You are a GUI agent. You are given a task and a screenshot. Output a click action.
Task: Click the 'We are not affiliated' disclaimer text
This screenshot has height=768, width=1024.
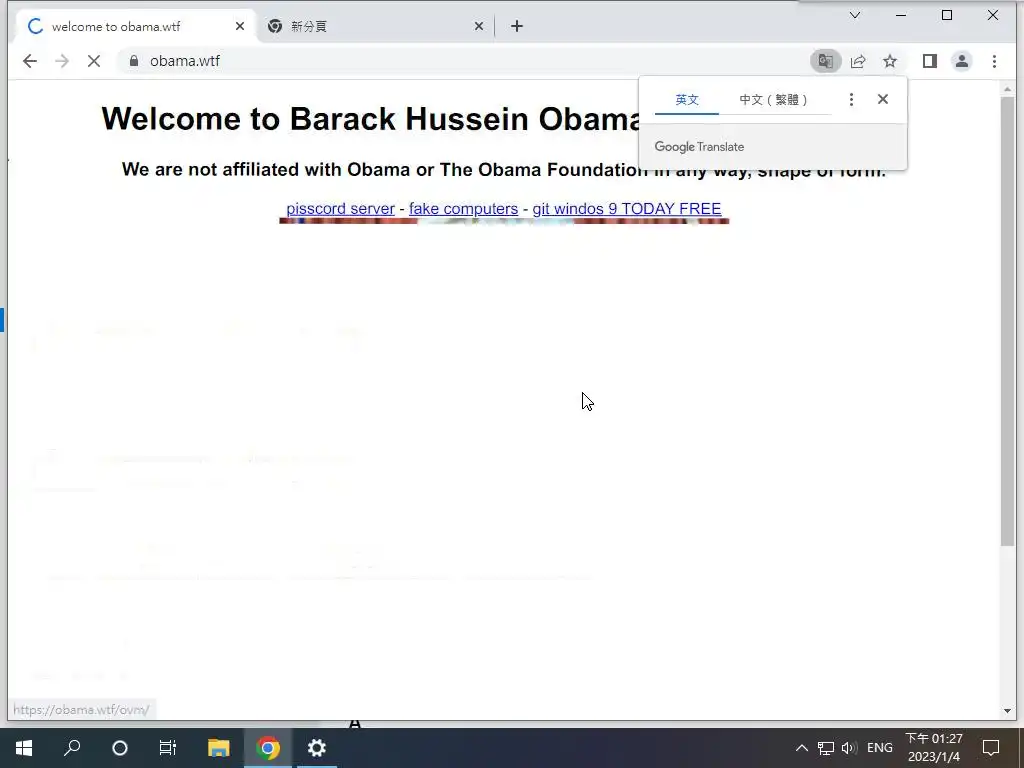504,170
